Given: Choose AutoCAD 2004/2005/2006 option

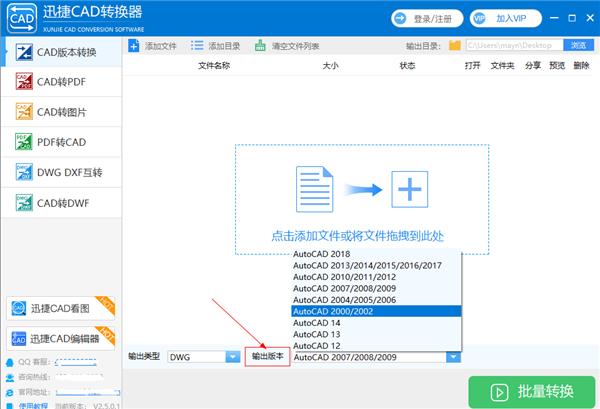Looking at the screenshot, I should pos(376,300).
